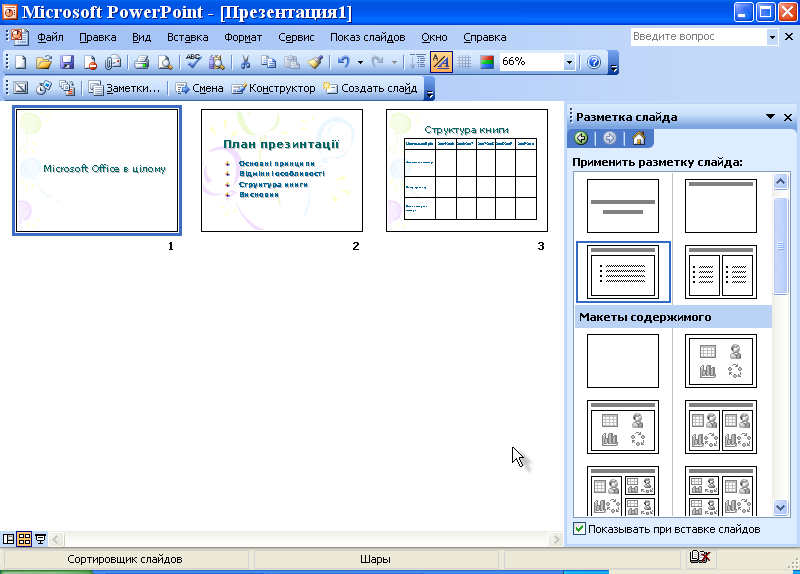Click layout pane scroll up arrow
The width and height of the screenshot is (800, 574).
pyautogui.click(x=780, y=182)
